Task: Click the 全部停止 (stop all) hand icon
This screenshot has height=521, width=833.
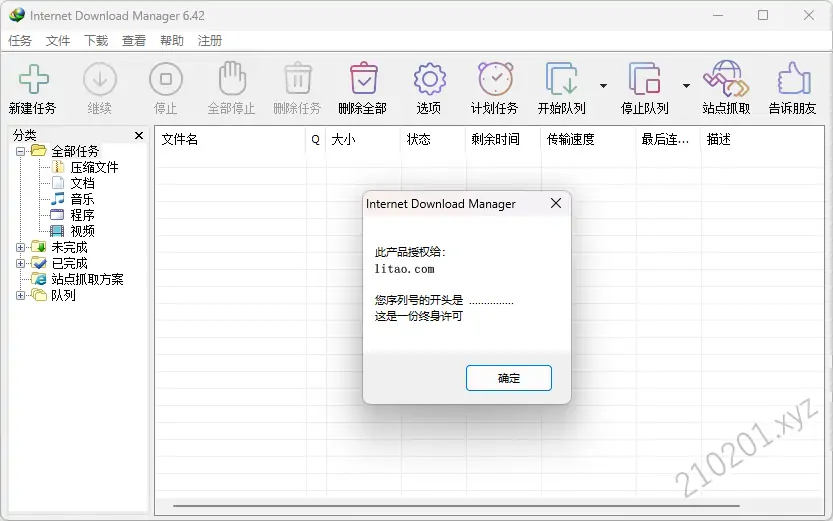Action: [x=232, y=79]
